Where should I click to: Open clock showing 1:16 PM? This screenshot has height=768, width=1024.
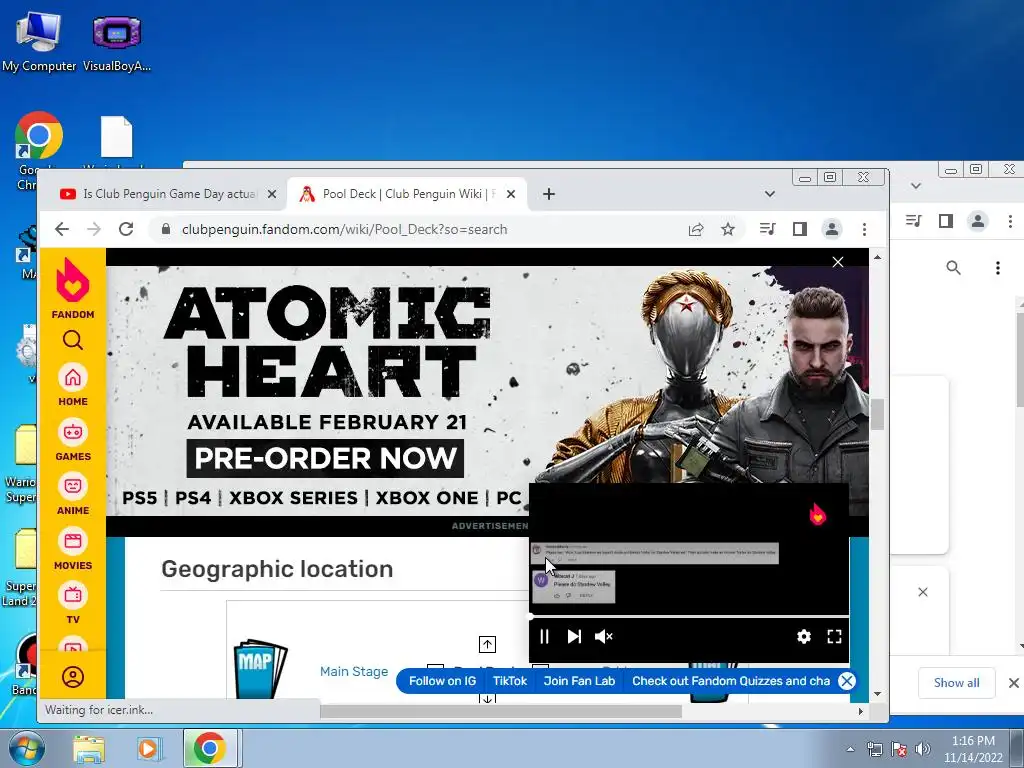click(973, 749)
